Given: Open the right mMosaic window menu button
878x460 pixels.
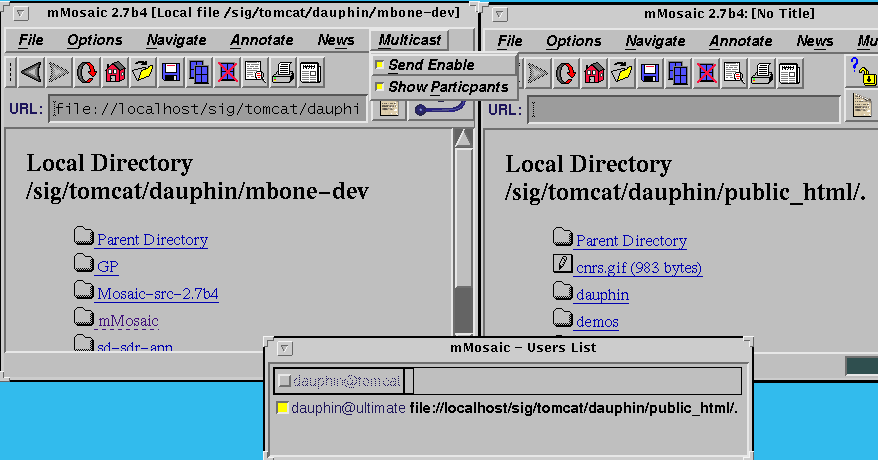Looking at the screenshot, I should pos(500,14).
